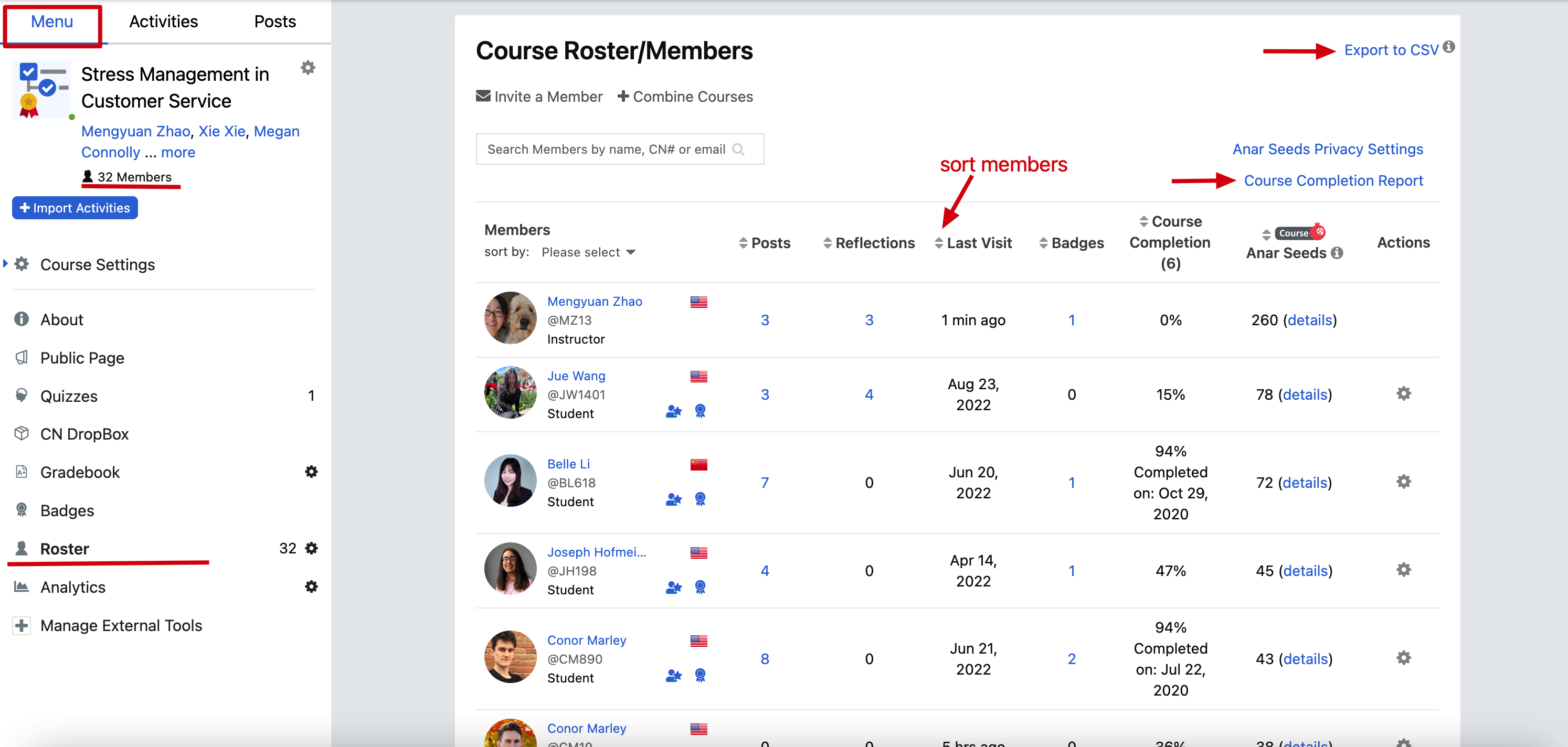This screenshot has width=1568, height=747.
Task: Click Belle Li's profile photo
Action: pos(510,481)
